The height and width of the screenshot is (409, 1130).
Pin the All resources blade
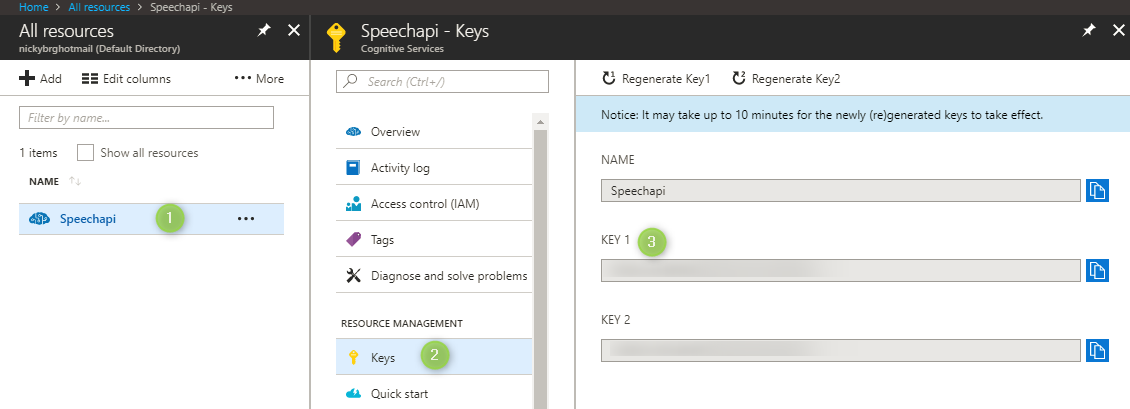click(x=263, y=31)
